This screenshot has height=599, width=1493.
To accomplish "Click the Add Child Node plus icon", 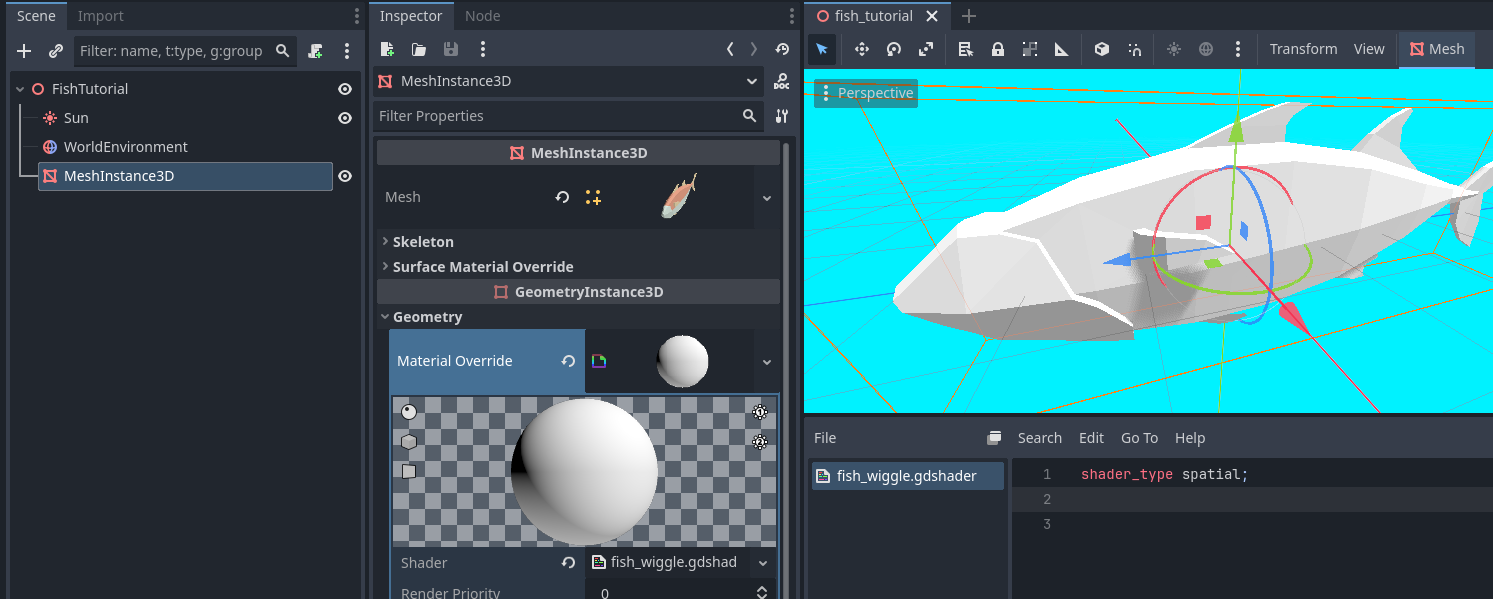I will [x=24, y=51].
